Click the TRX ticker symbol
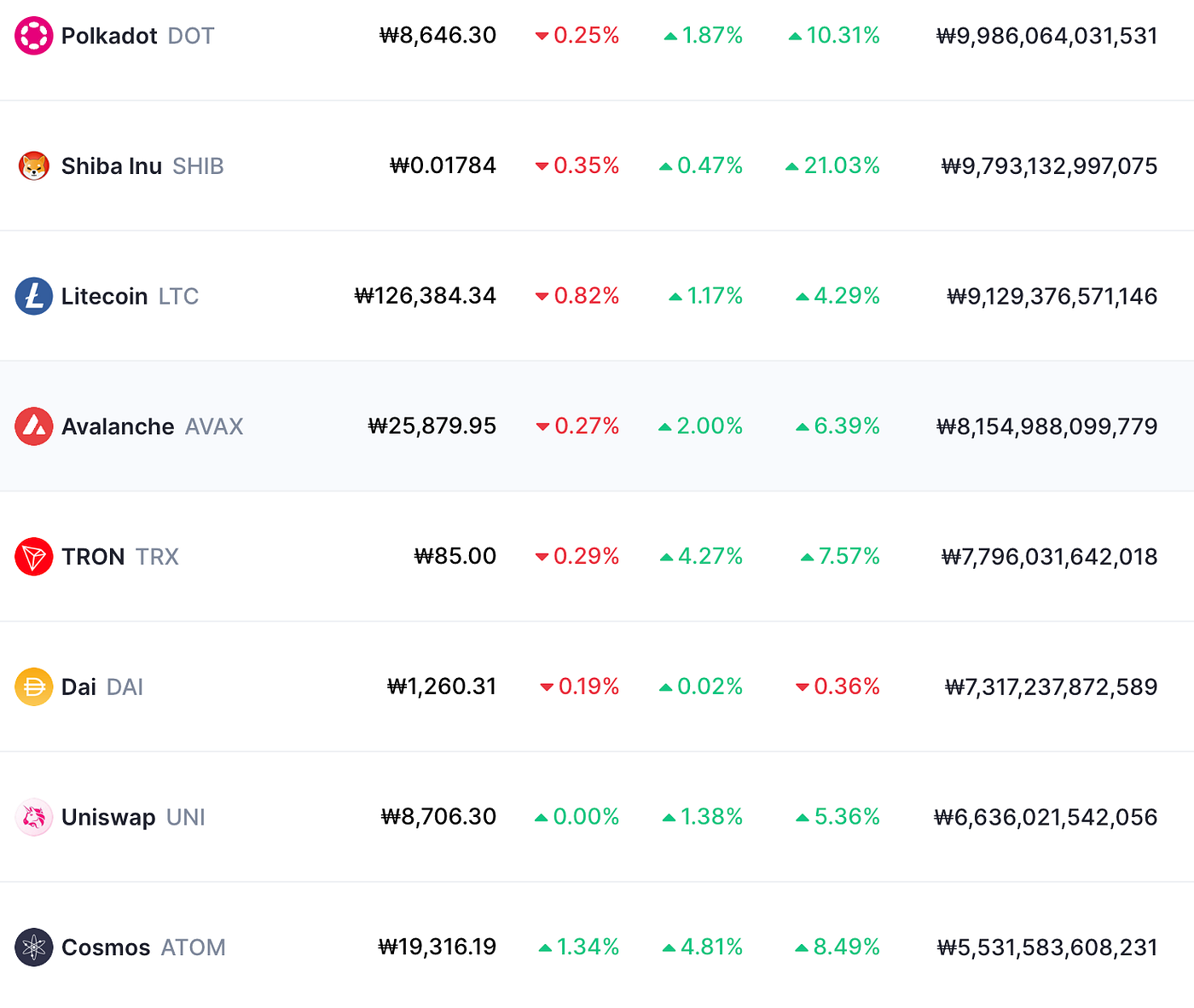The height and width of the screenshot is (1008, 1194). click(x=157, y=557)
